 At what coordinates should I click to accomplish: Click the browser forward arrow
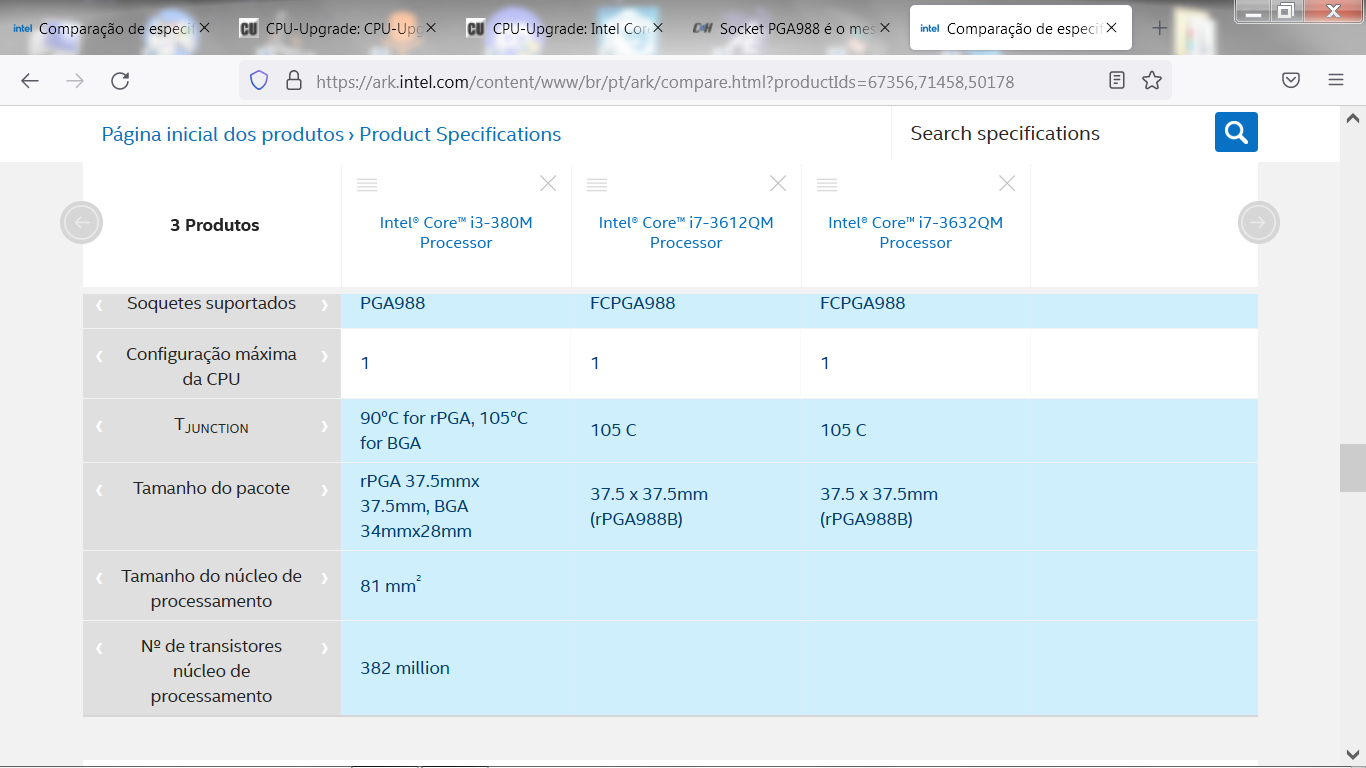[75, 81]
